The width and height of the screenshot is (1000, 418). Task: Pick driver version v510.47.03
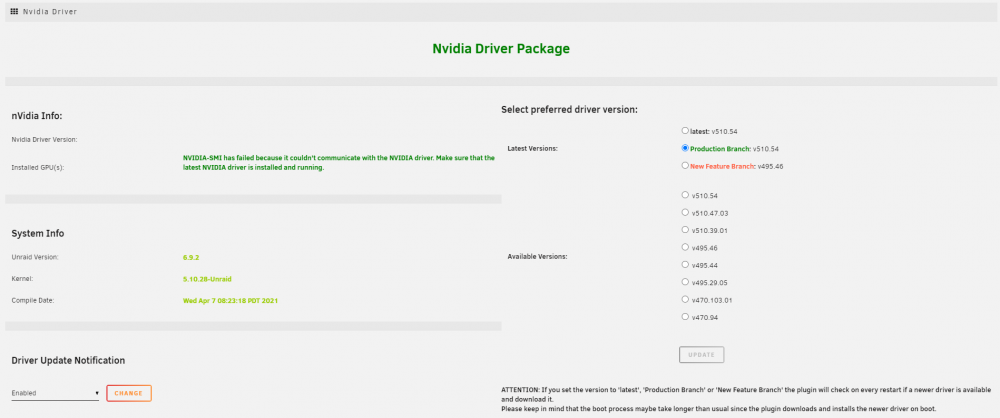(685, 212)
